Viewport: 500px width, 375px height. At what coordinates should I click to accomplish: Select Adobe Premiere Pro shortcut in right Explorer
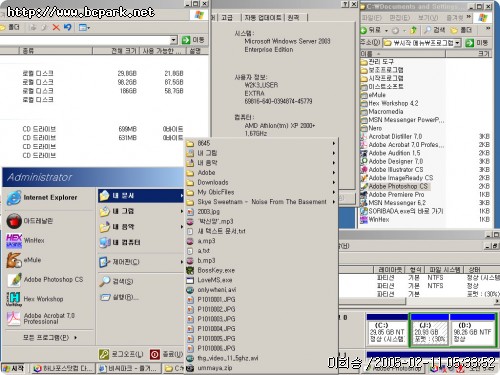(x=392, y=194)
